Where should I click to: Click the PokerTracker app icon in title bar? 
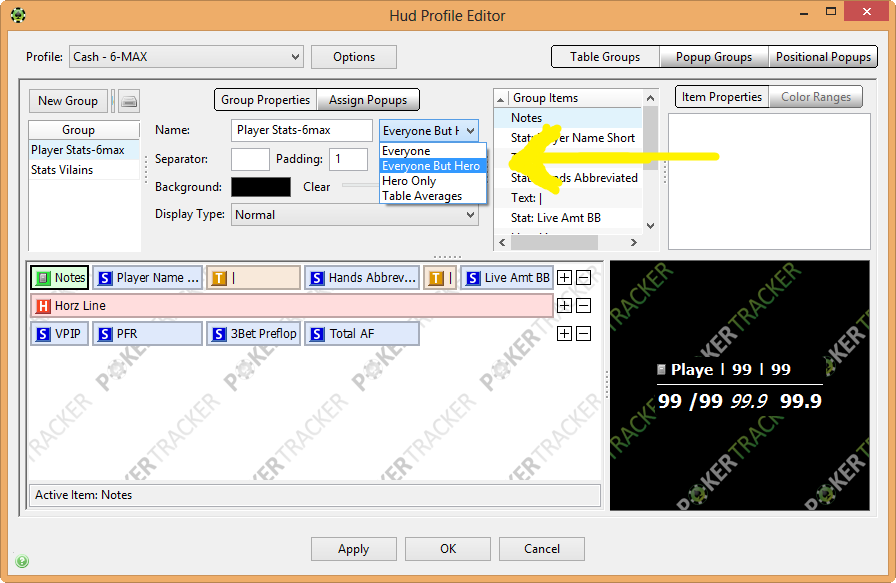[18, 14]
